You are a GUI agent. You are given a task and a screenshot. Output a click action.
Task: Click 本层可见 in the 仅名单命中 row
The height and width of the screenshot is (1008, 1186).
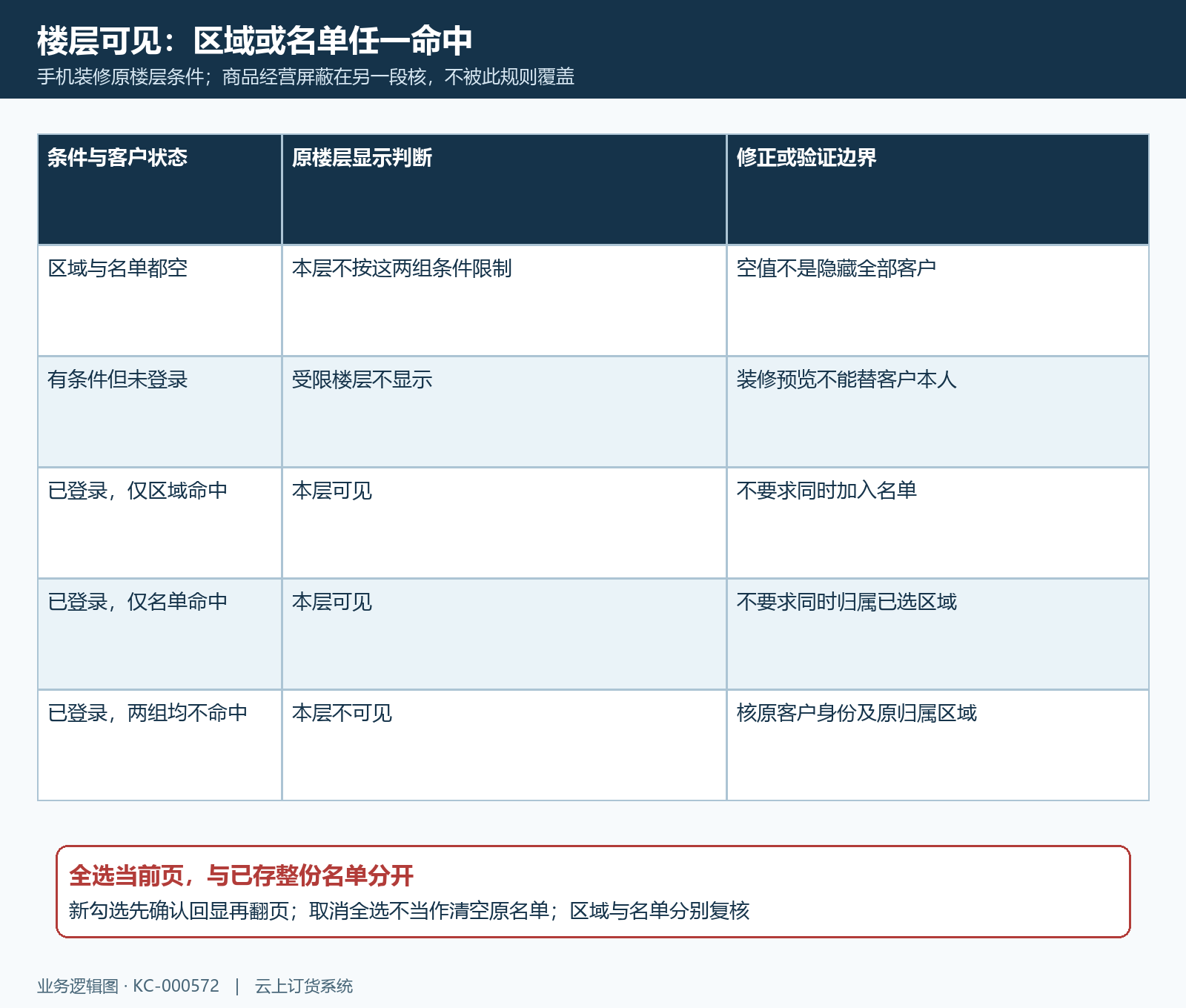[x=504, y=634]
